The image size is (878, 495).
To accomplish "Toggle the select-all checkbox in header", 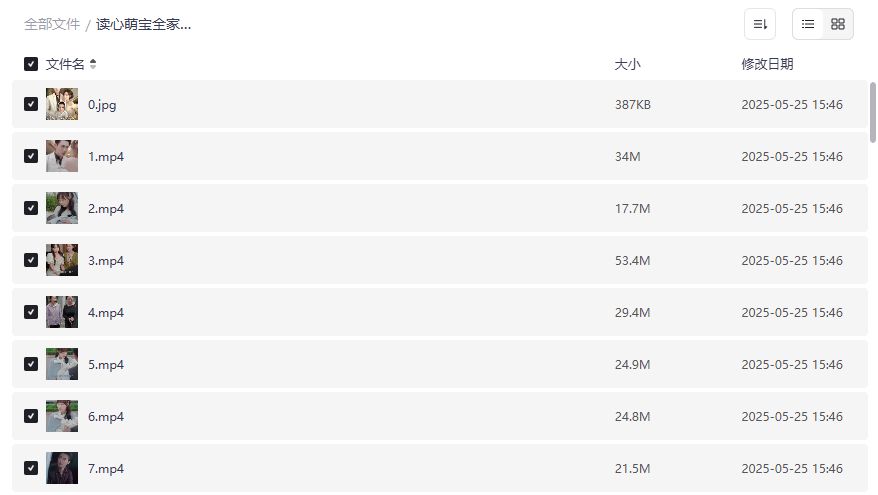I will tap(31, 64).
